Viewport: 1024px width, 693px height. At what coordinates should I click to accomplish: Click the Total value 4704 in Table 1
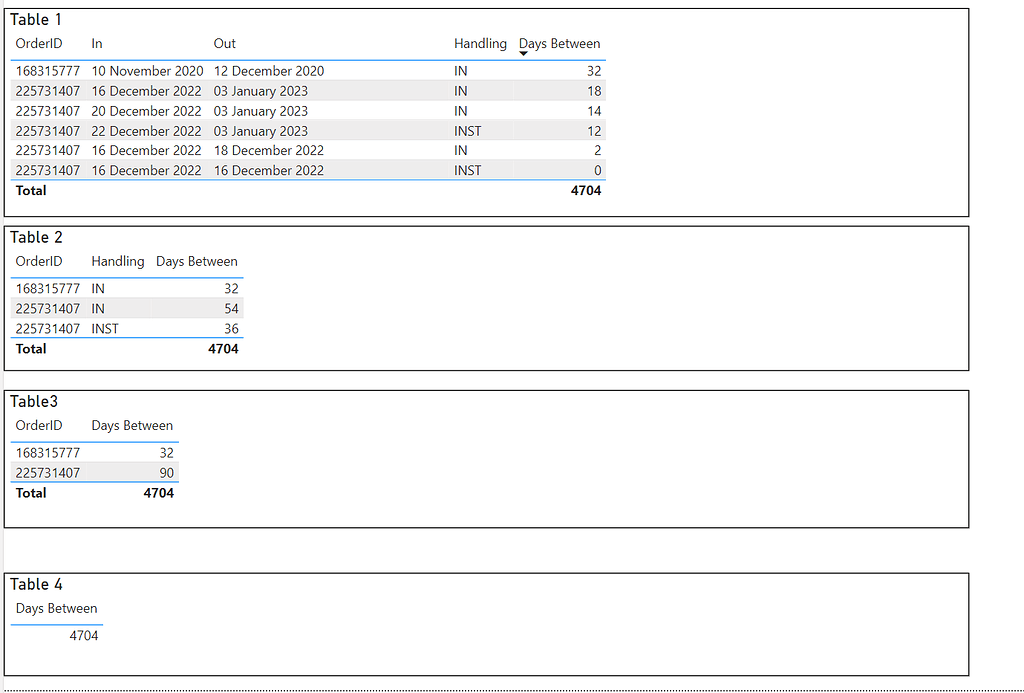pyautogui.click(x=588, y=190)
